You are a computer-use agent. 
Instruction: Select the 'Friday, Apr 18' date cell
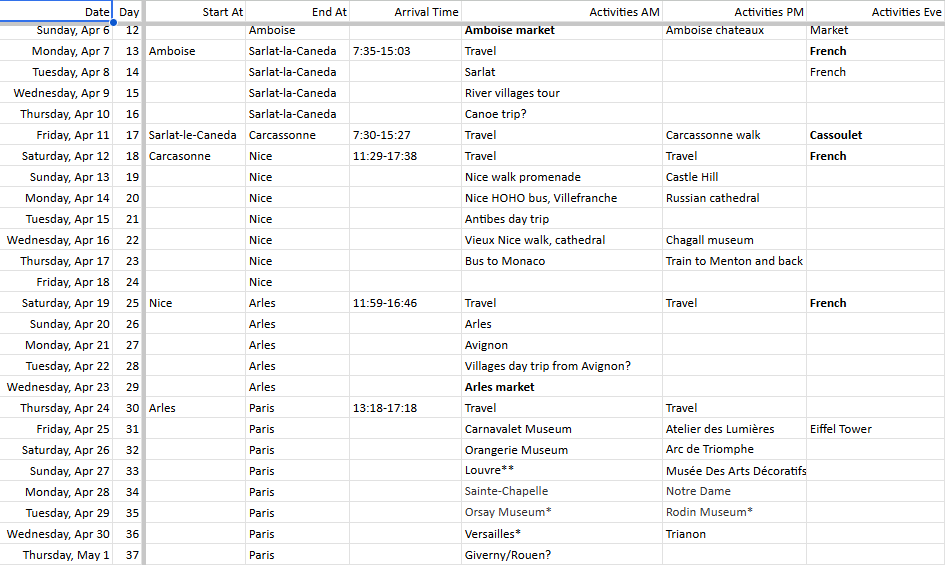[56, 282]
